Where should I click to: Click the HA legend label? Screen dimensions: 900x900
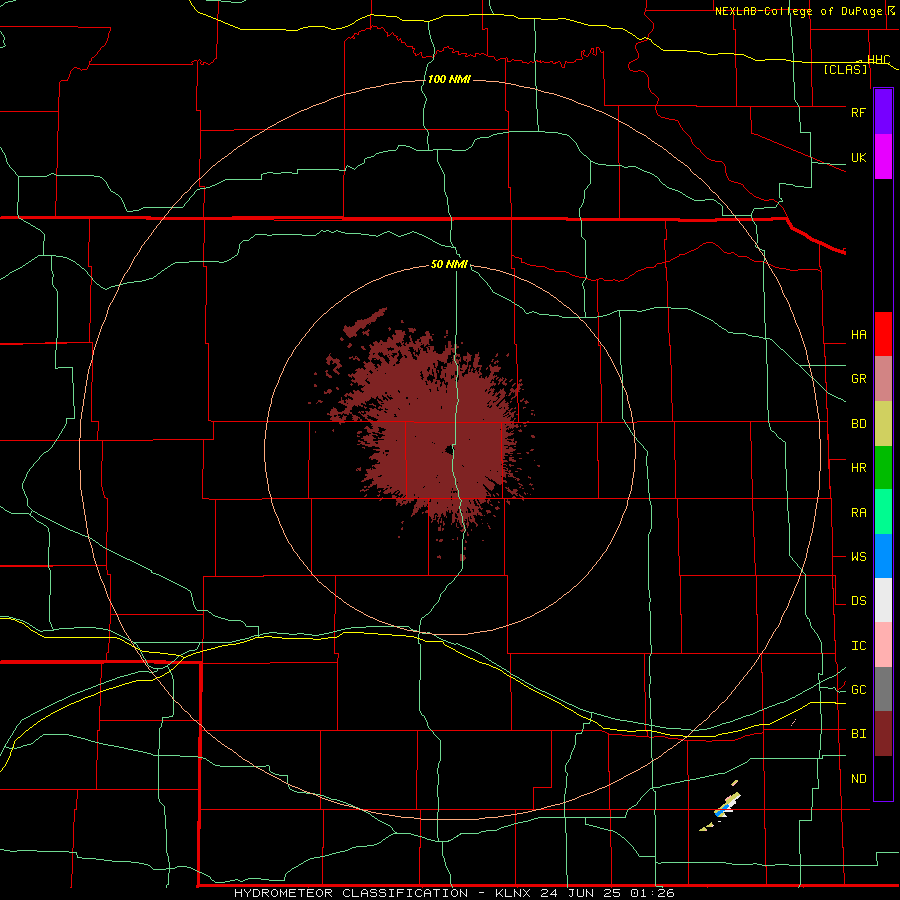click(858, 335)
